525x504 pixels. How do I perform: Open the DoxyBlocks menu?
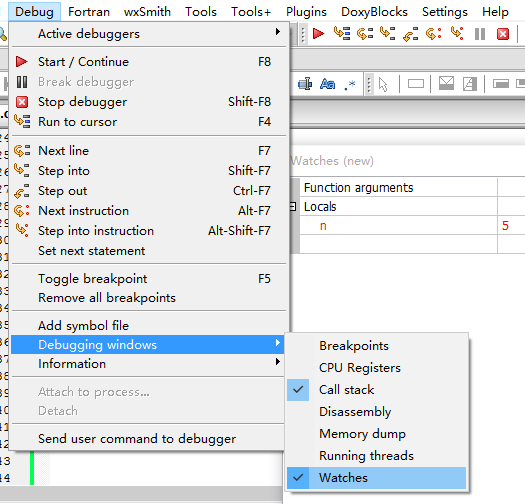(374, 12)
